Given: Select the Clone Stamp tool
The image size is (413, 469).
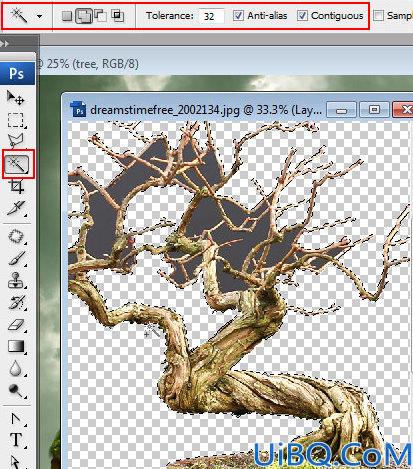Looking at the screenshot, I should (16, 280).
